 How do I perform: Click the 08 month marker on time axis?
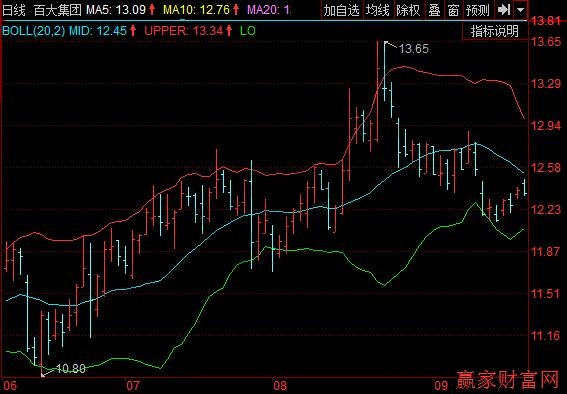[280, 386]
